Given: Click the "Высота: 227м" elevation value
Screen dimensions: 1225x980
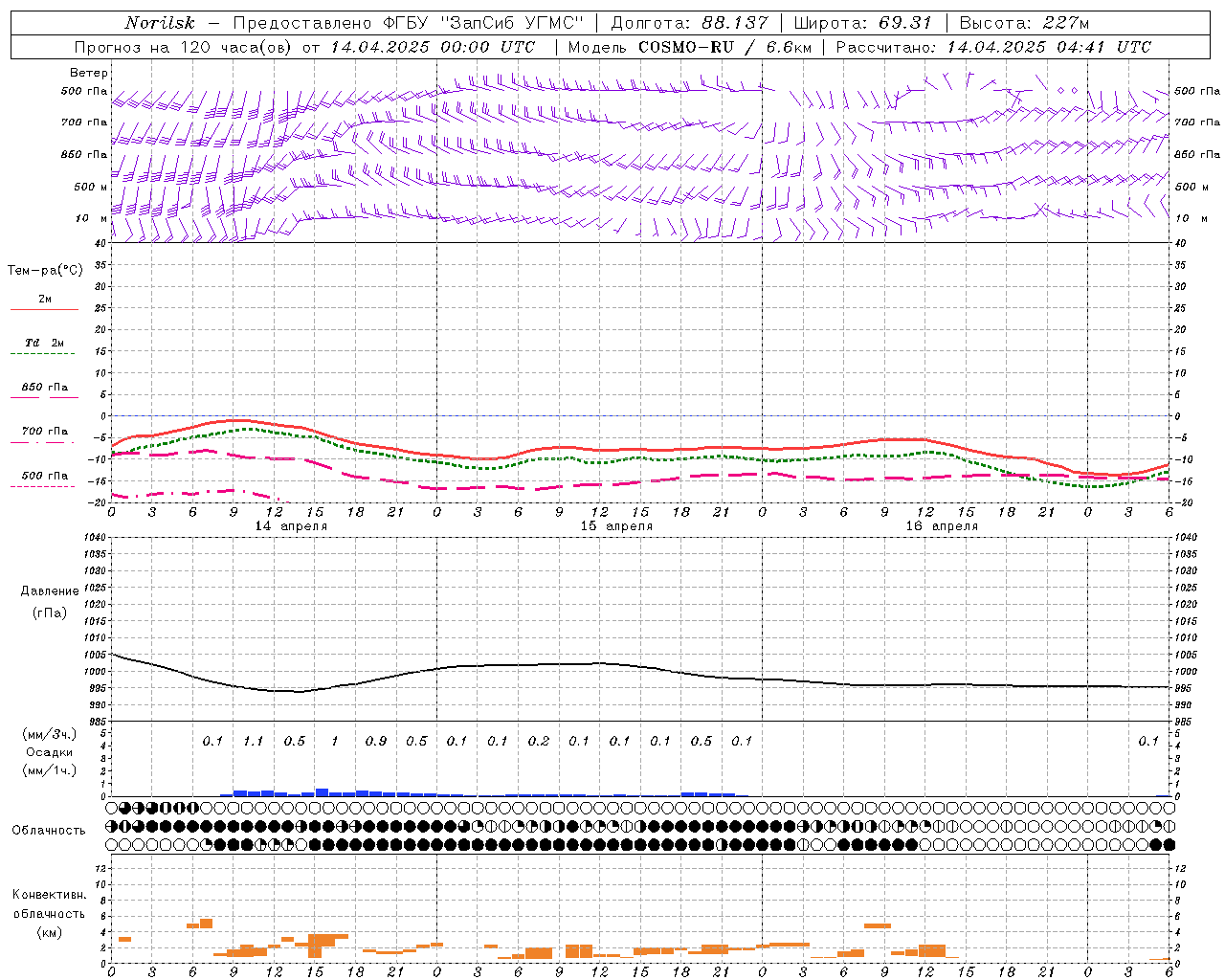Looking at the screenshot, I should [1024, 23].
